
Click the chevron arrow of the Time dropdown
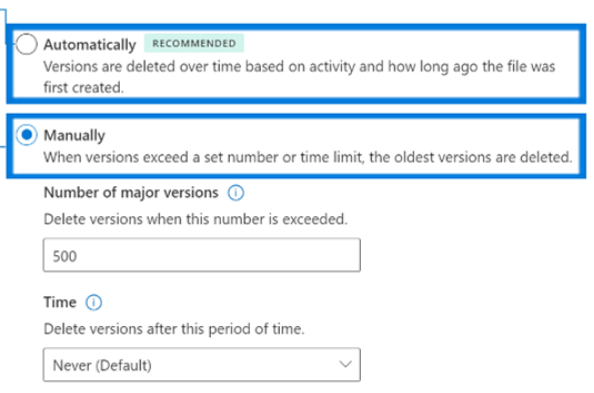tap(345, 365)
